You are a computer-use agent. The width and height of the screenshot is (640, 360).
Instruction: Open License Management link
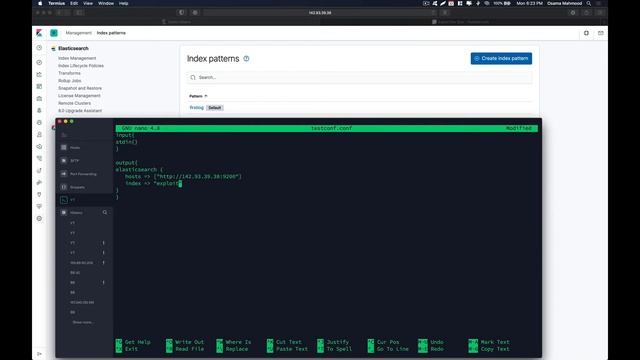pos(79,96)
